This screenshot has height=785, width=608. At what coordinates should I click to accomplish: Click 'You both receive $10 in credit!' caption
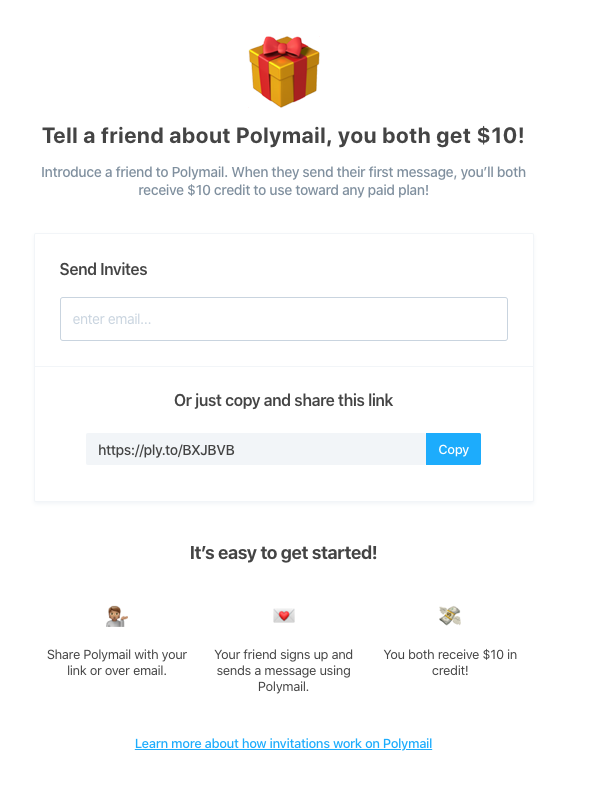450,662
